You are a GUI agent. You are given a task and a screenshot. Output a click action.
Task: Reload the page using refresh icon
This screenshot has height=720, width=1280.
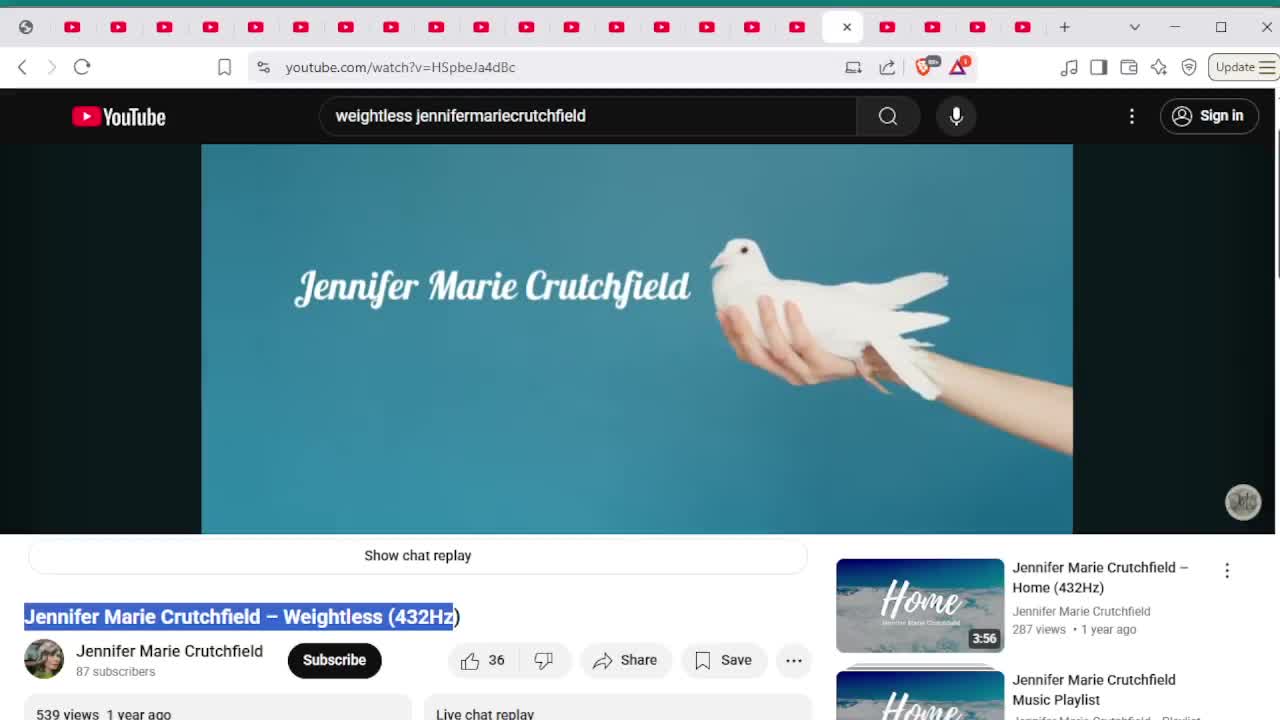[x=82, y=67]
